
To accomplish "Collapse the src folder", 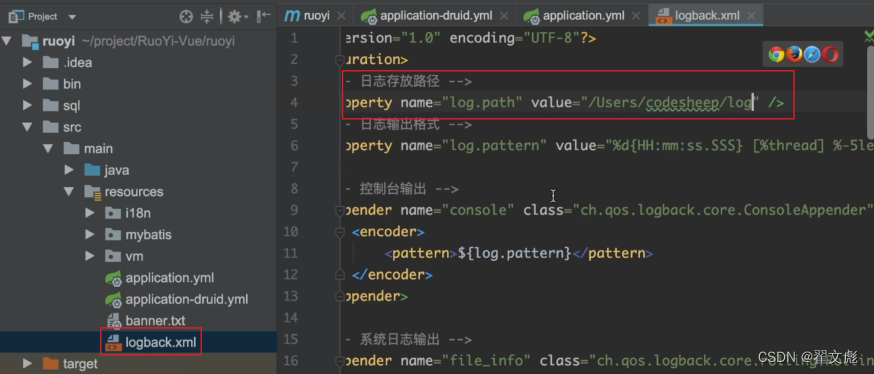I will pyautogui.click(x=27, y=127).
